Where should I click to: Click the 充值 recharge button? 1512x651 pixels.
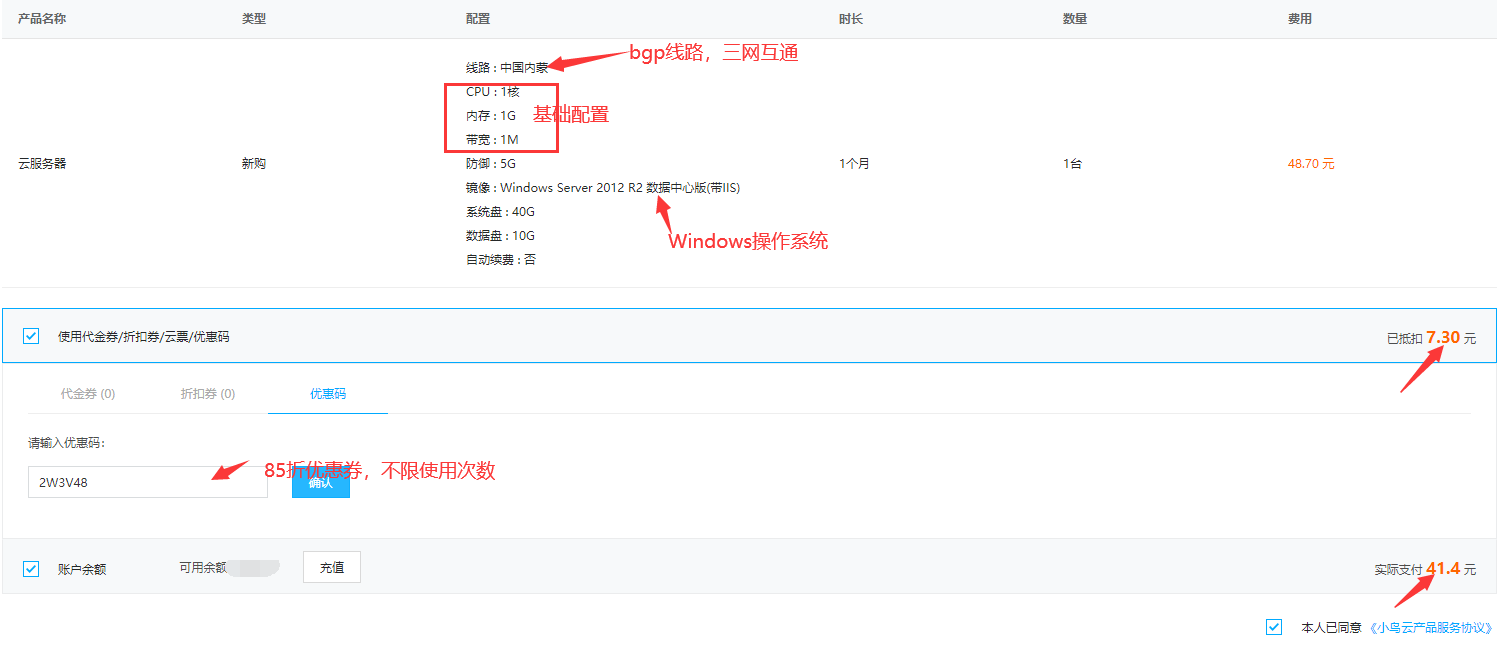click(331, 567)
